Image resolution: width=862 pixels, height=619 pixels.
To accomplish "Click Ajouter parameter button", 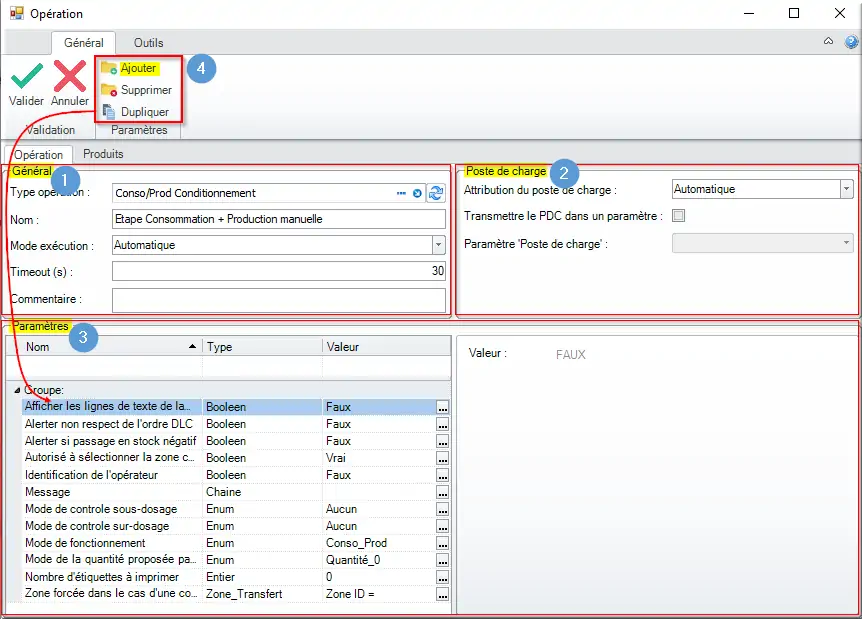I will pyautogui.click(x=130, y=68).
